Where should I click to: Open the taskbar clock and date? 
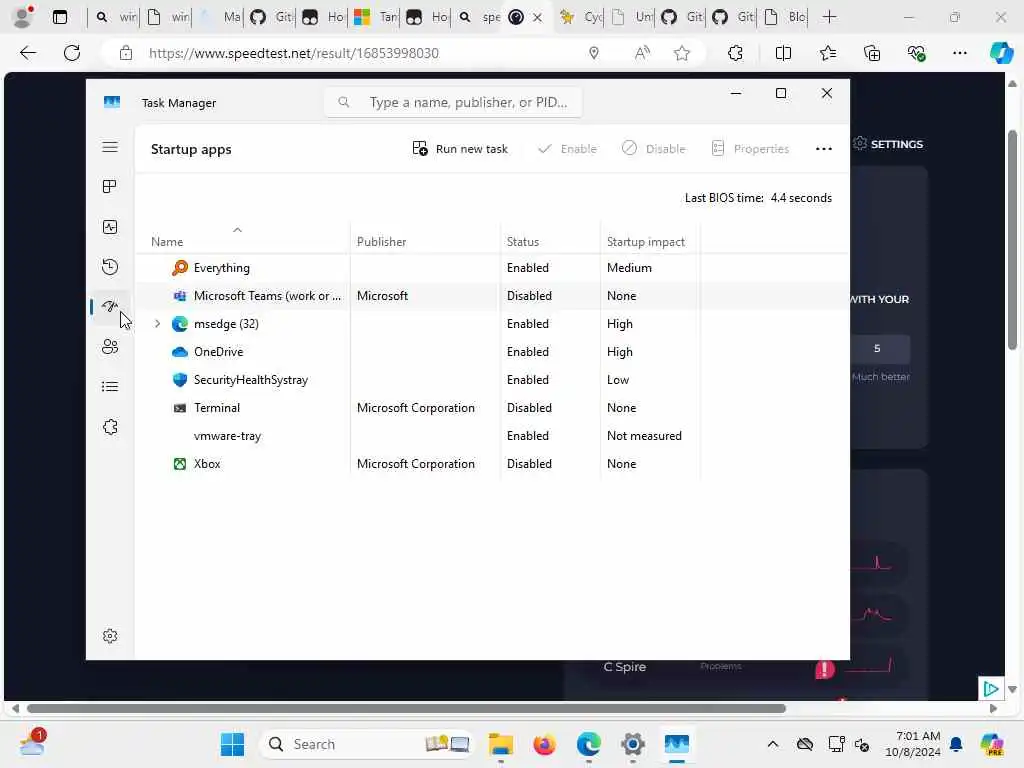point(913,744)
